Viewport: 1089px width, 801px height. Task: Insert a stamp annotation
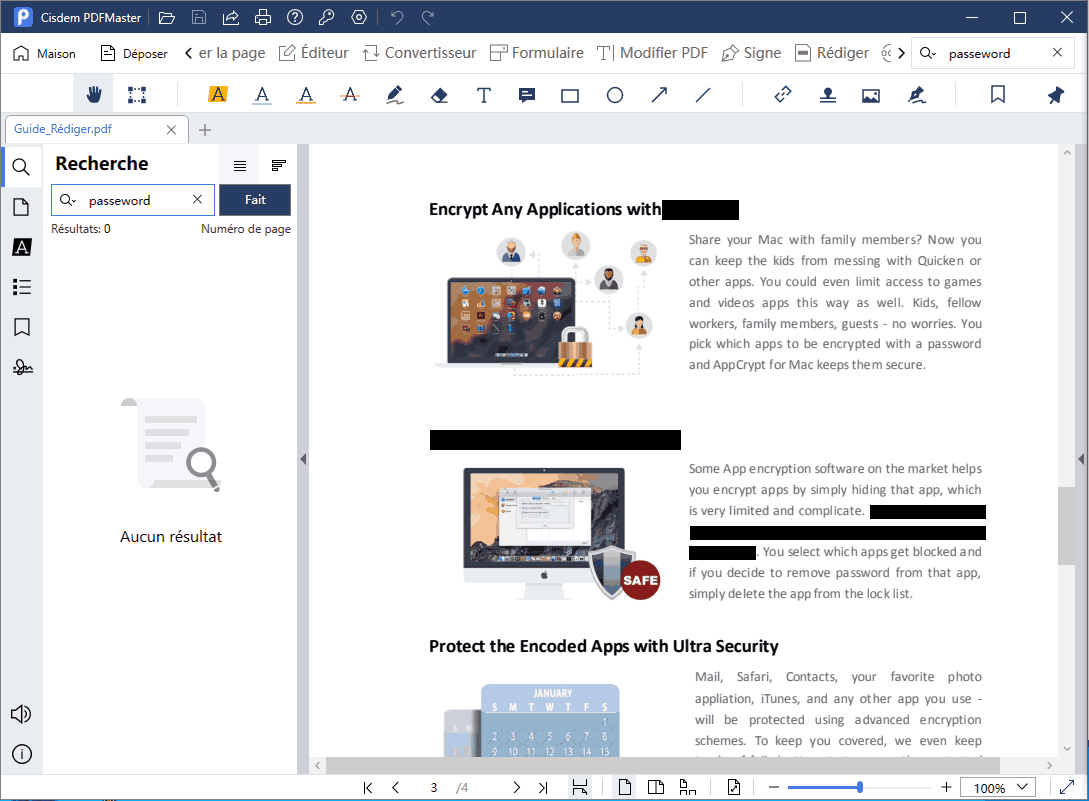(827, 95)
